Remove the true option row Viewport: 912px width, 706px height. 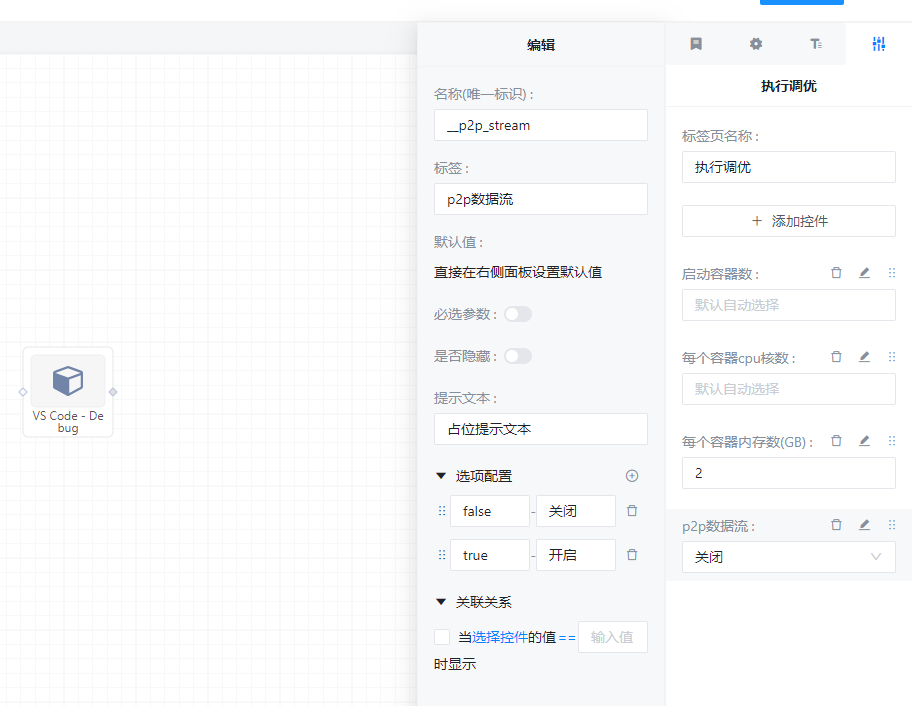[x=631, y=555]
